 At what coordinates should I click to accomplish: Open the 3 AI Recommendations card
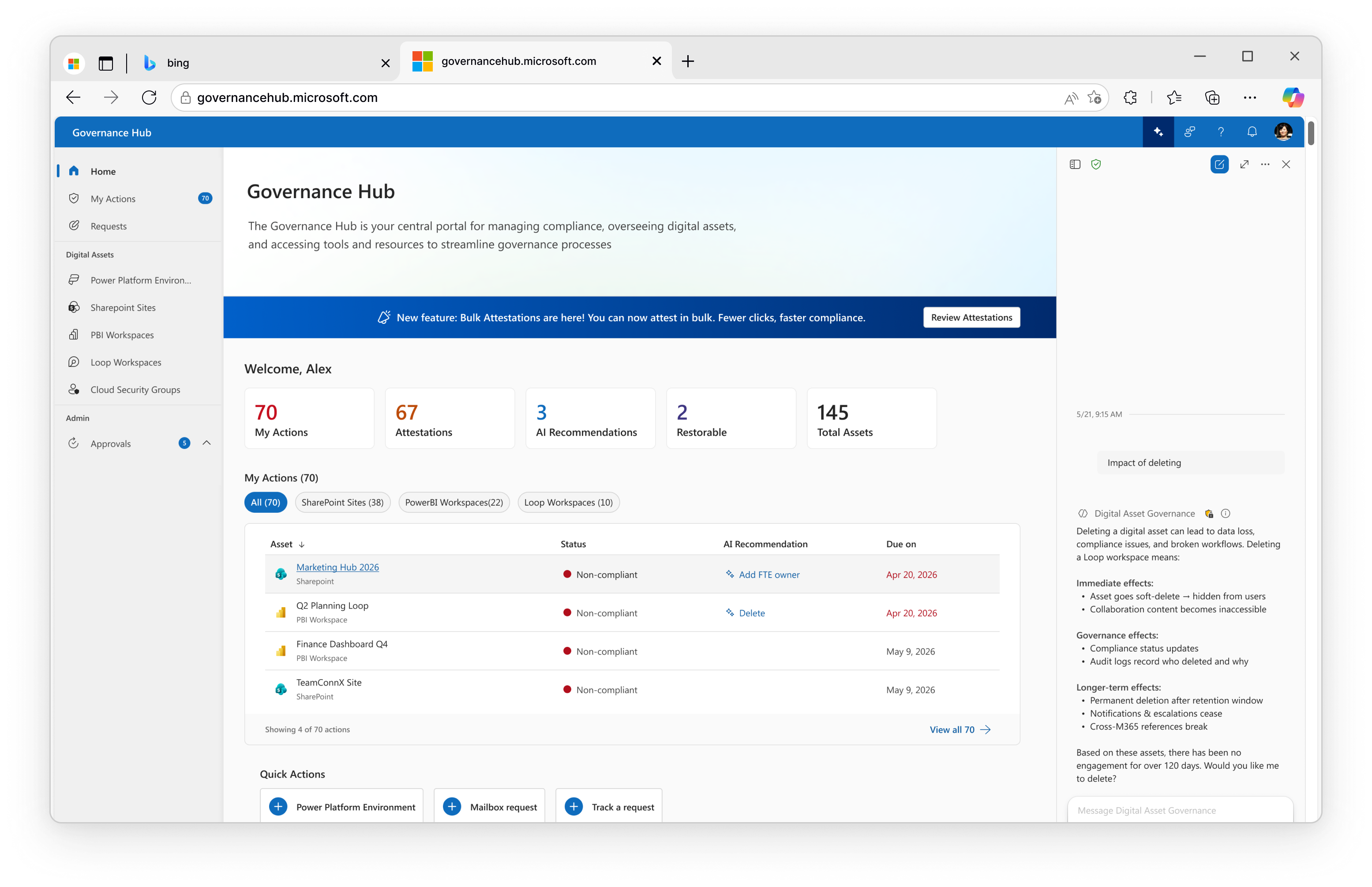[590, 418]
